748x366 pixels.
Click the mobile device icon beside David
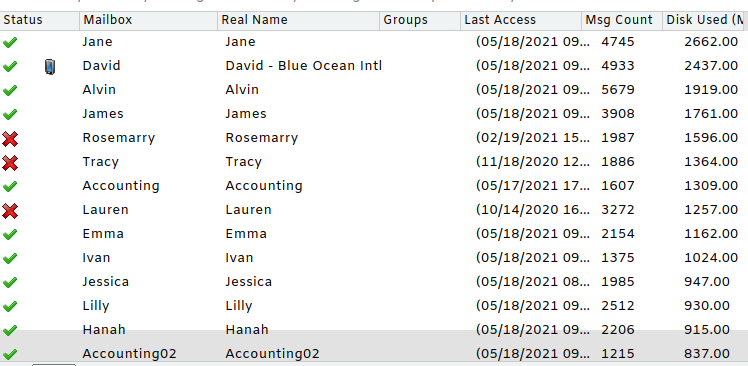coord(50,66)
